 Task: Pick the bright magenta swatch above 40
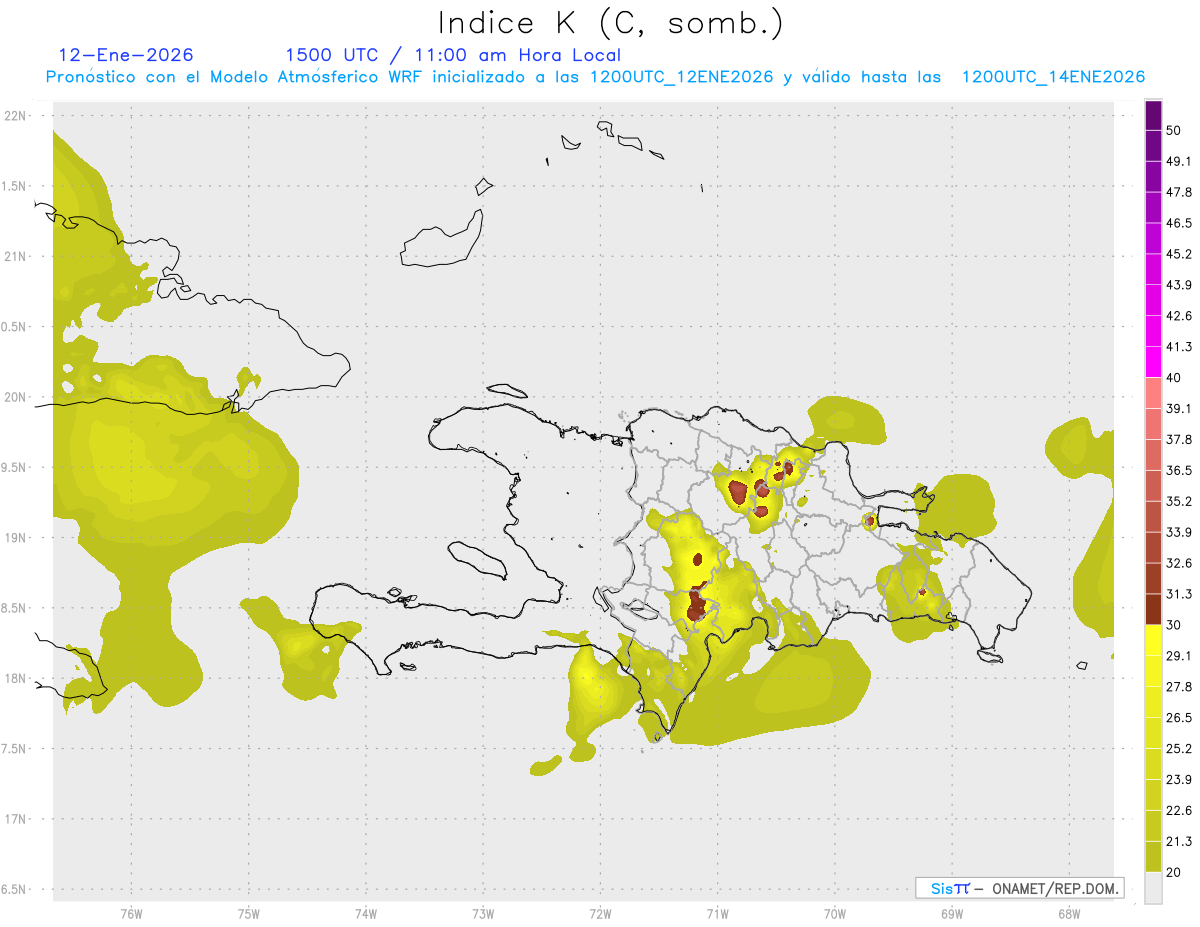point(1153,362)
